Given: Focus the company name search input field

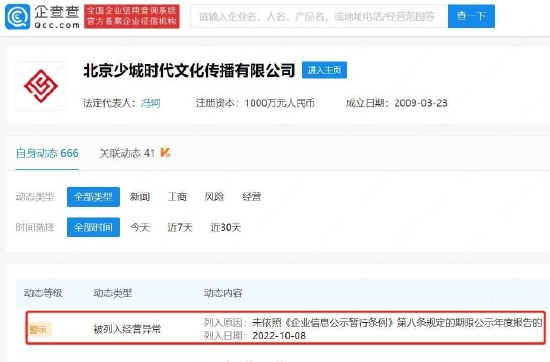Looking at the screenshot, I should [319, 16].
